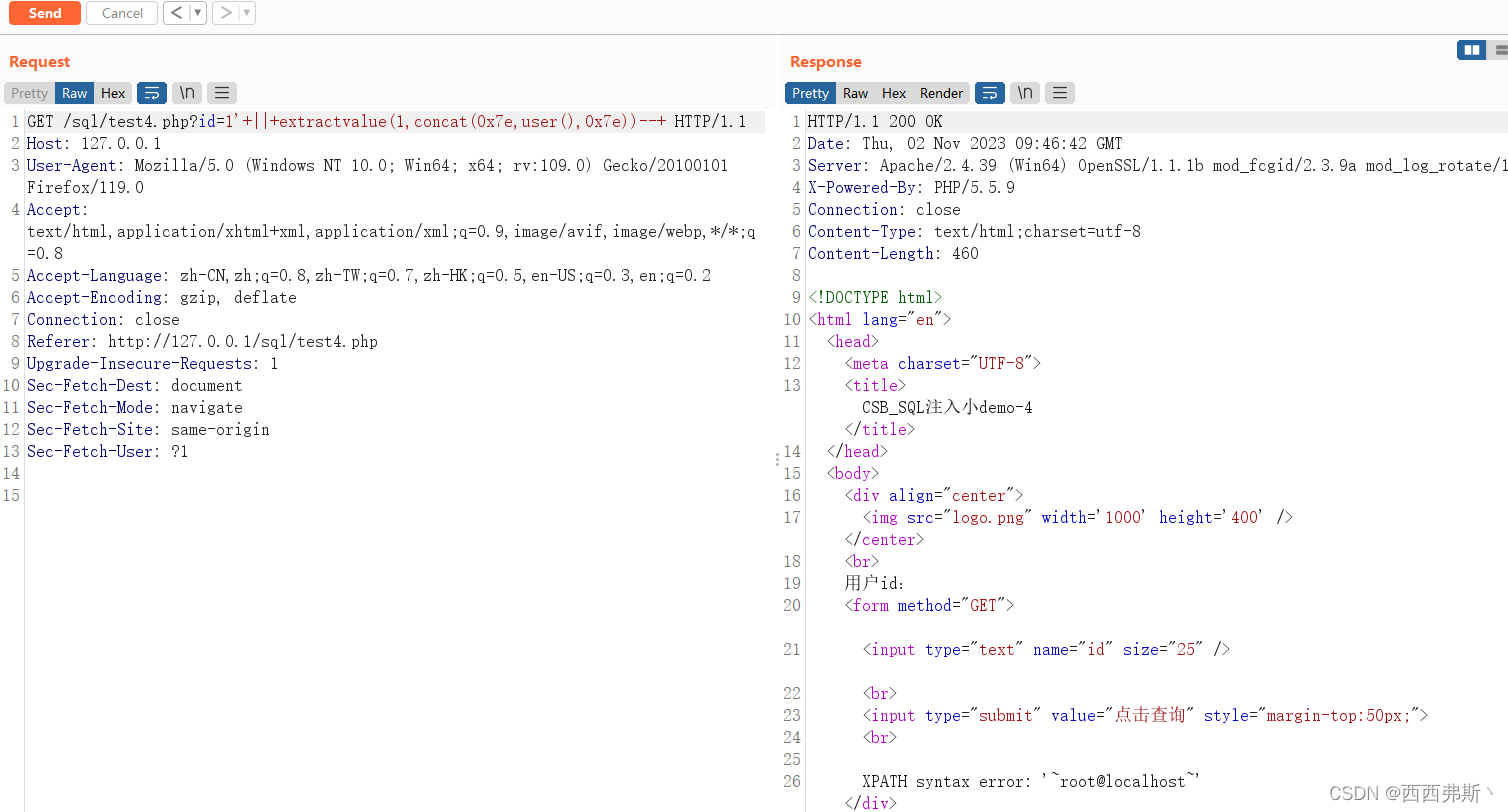Click Sec-Fetch-Dest: document line
Screen dimensions: 1508x812
click(x=135, y=386)
